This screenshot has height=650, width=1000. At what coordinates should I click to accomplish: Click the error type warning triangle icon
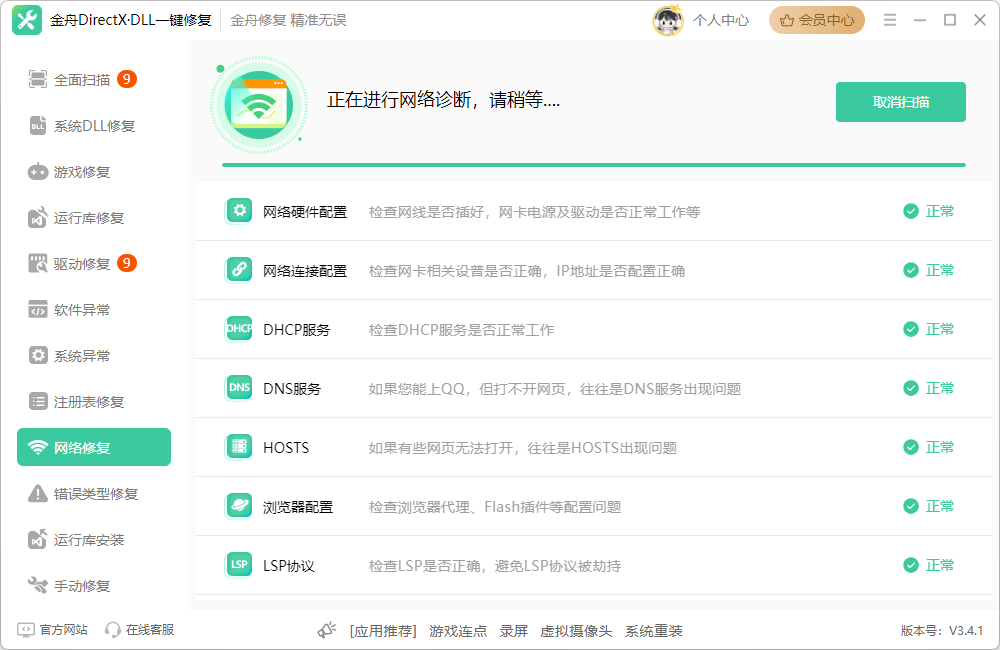[x=38, y=493]
